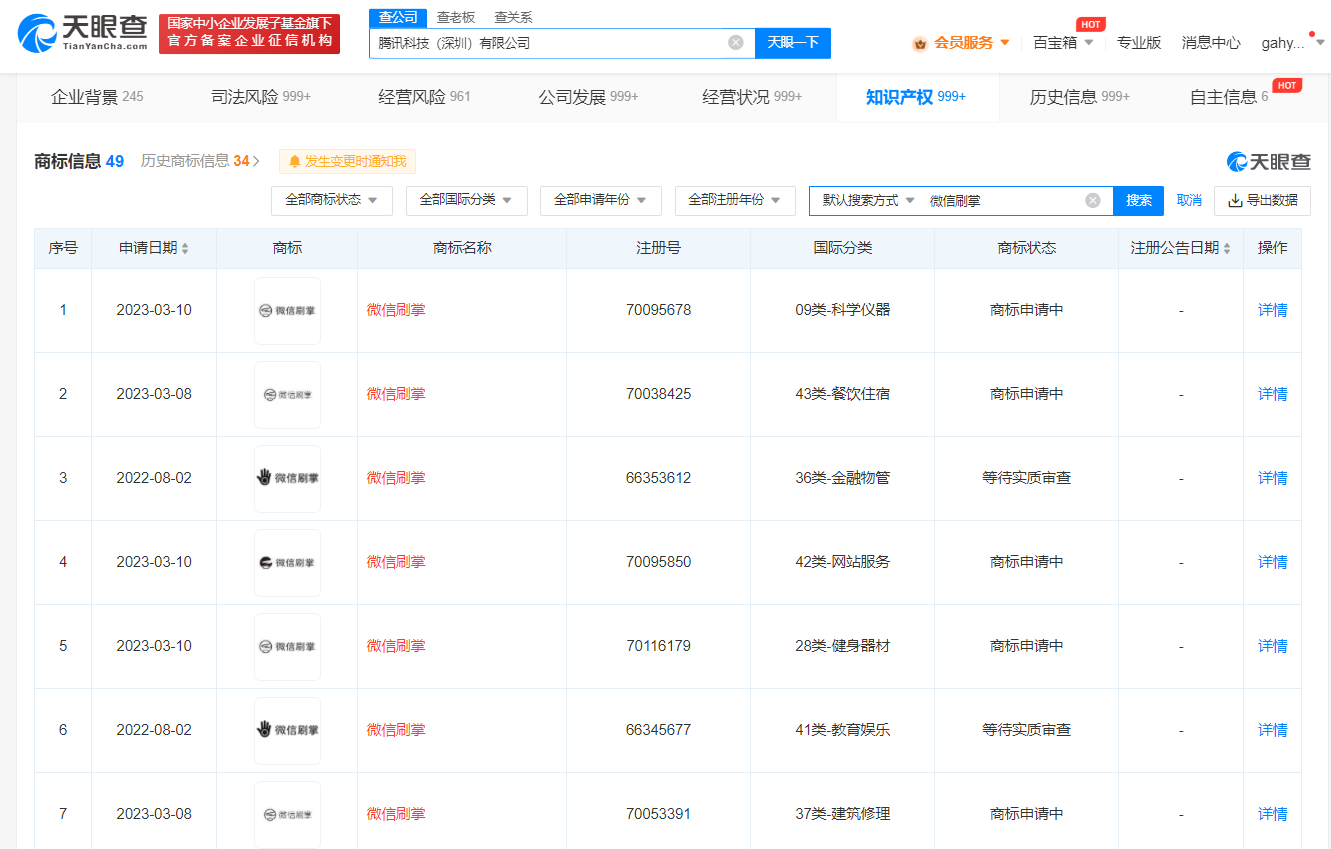The height and width of the screenshot is (849, 1331).
Task: Open trademark image for 70053391
Action: [287, 815]
